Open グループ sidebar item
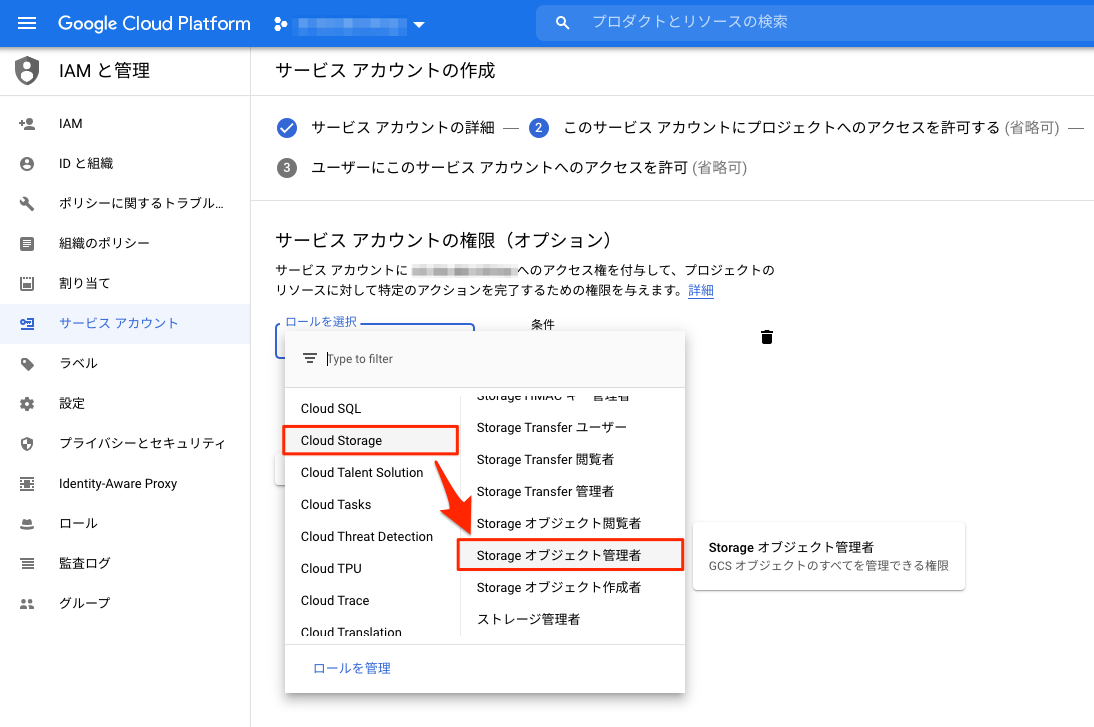 click(125, 604)
